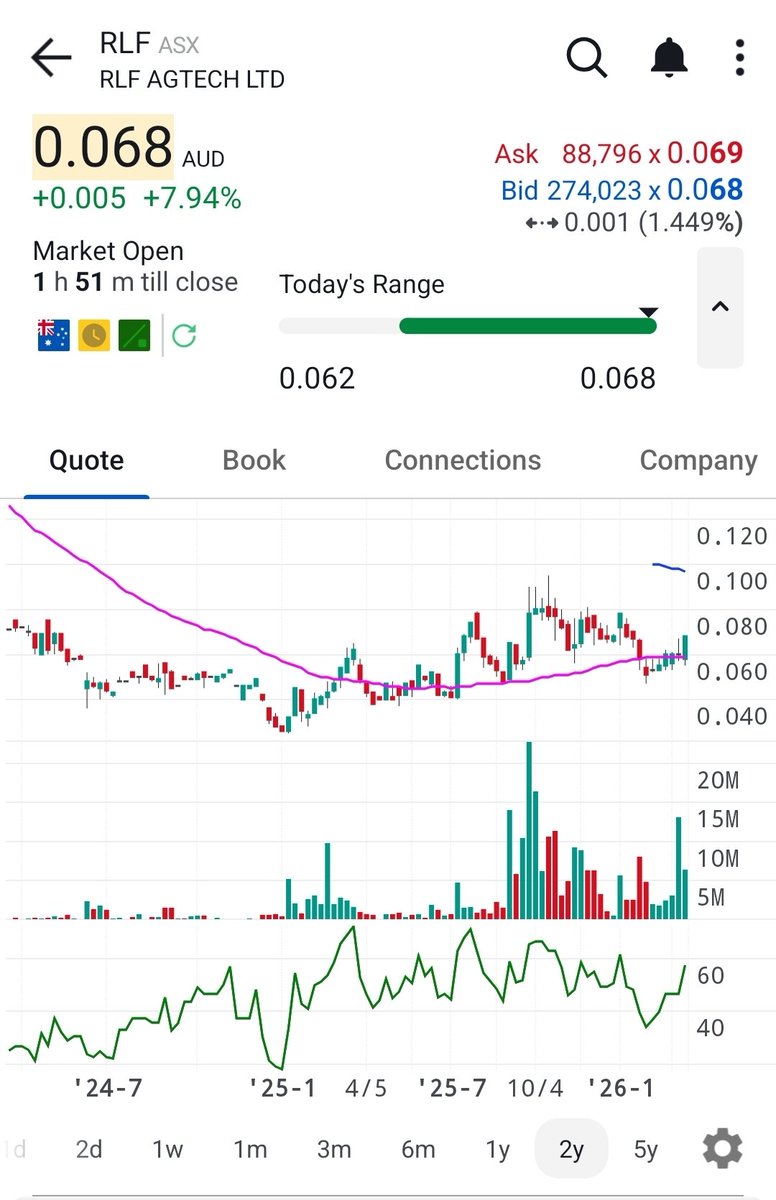Tap the '24-7 date axis label
The width and height of the screenshot is (776, 1200).
[x=109, y=1087]
